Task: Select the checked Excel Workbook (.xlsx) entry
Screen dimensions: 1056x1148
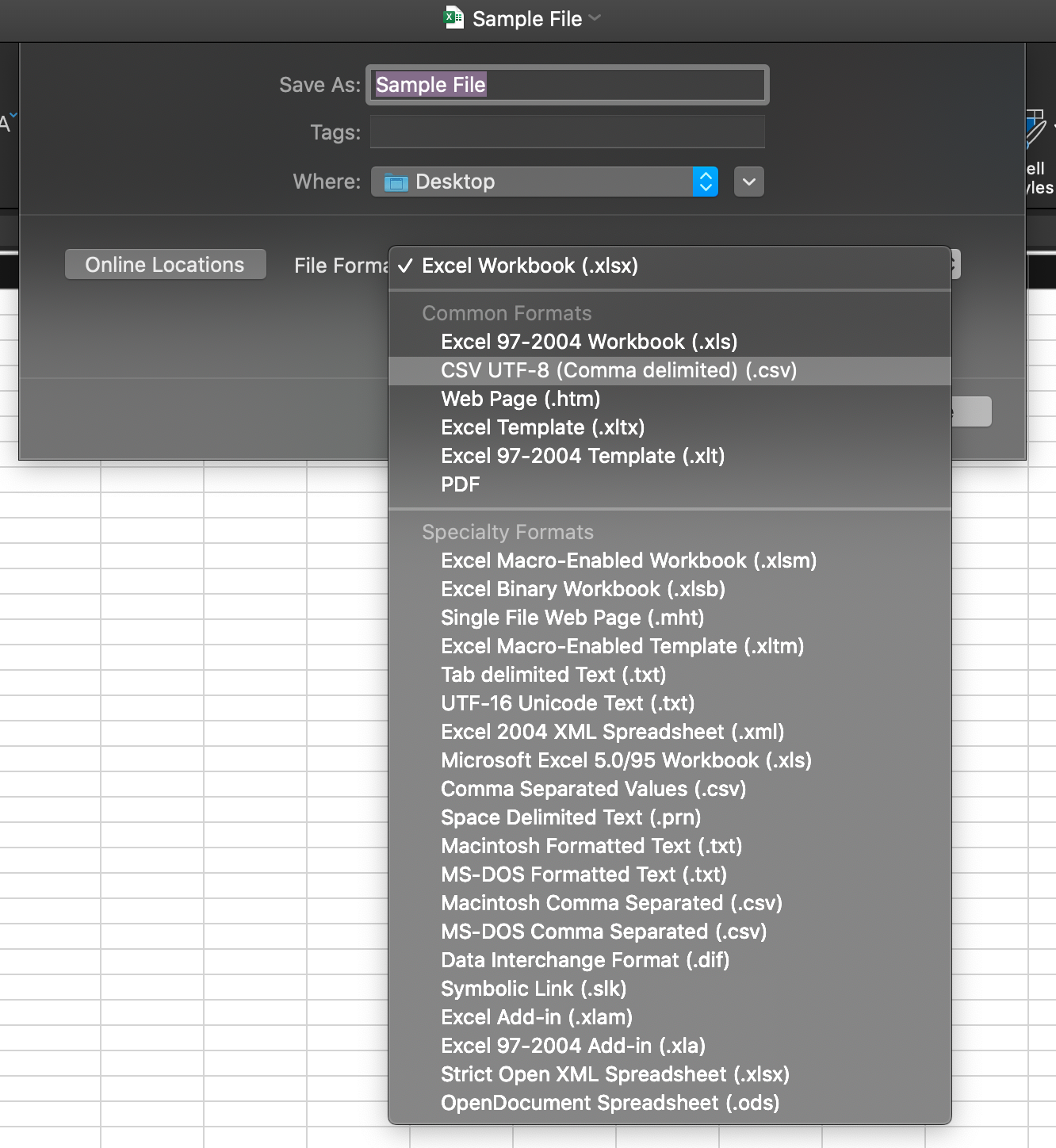Action: pos(530,266)
